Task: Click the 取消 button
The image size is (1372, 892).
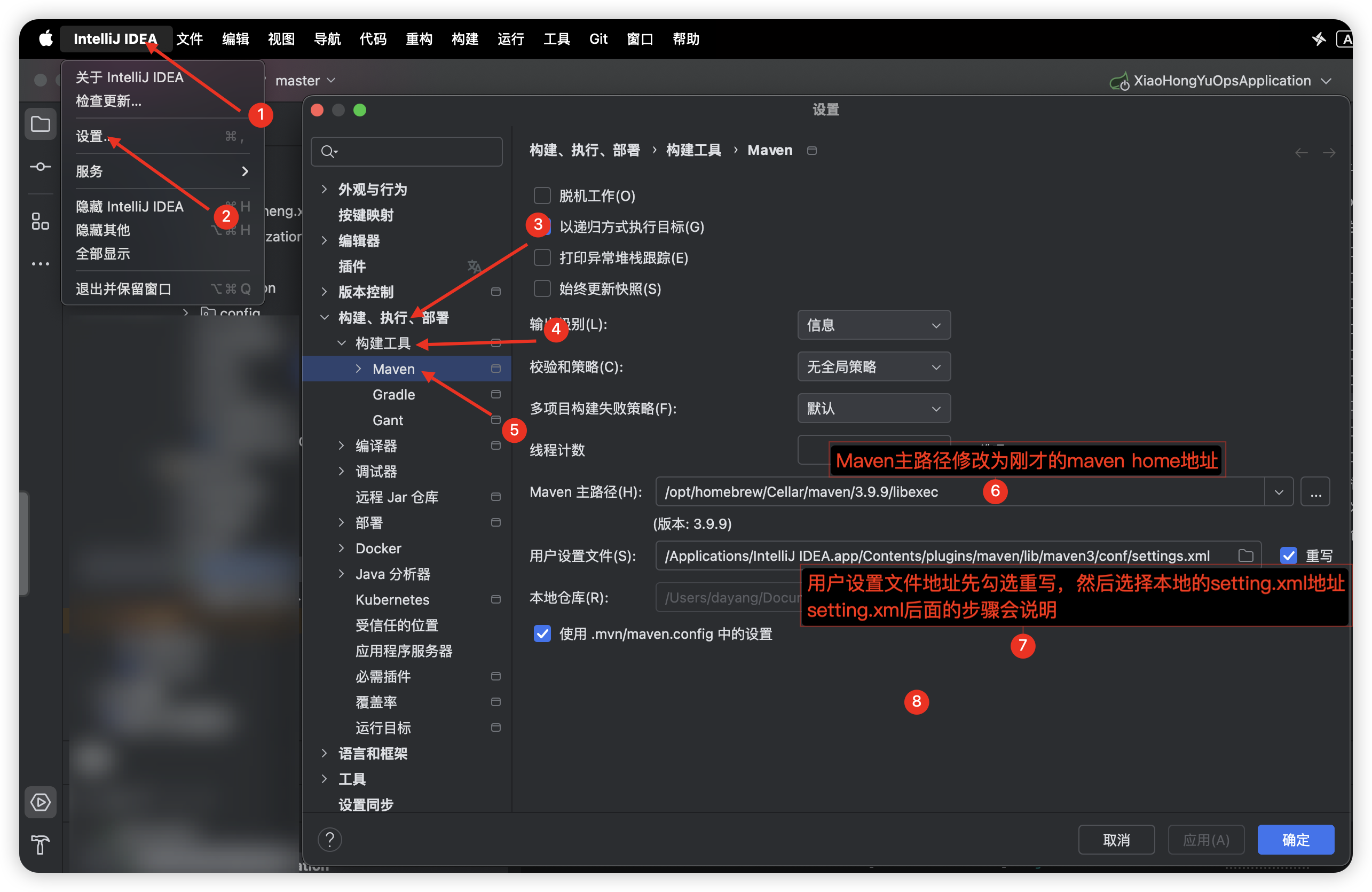Action: tap(1116, 840)
